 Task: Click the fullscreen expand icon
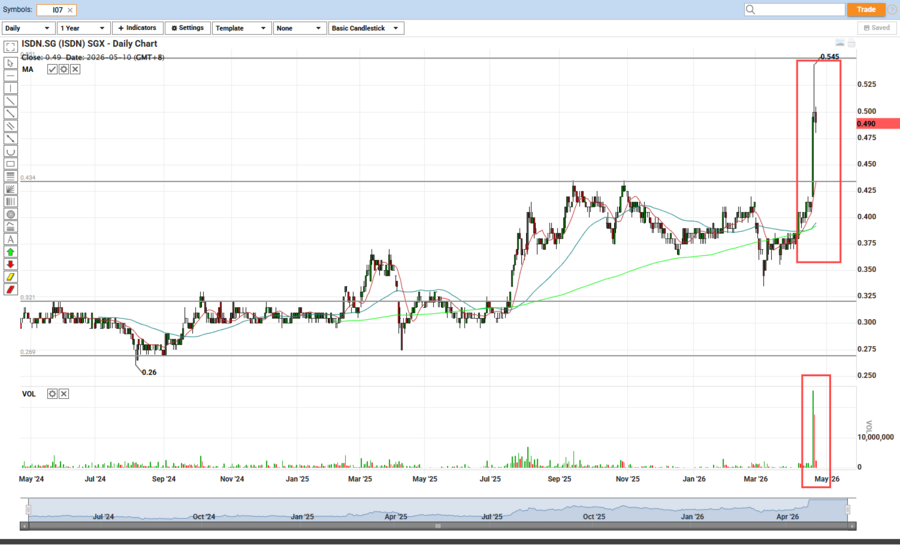coord(10,47)
